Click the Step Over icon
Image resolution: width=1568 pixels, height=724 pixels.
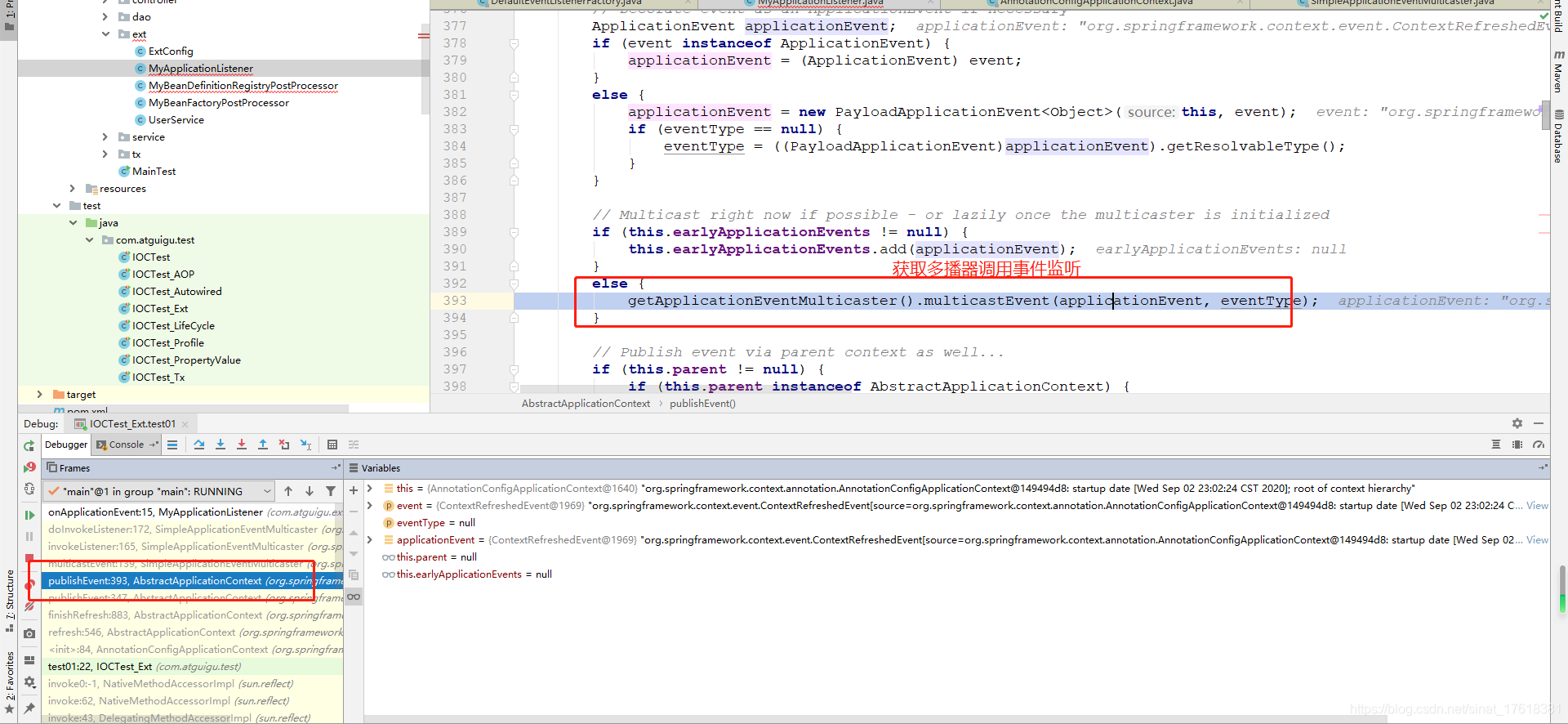[x=199, y=445]
